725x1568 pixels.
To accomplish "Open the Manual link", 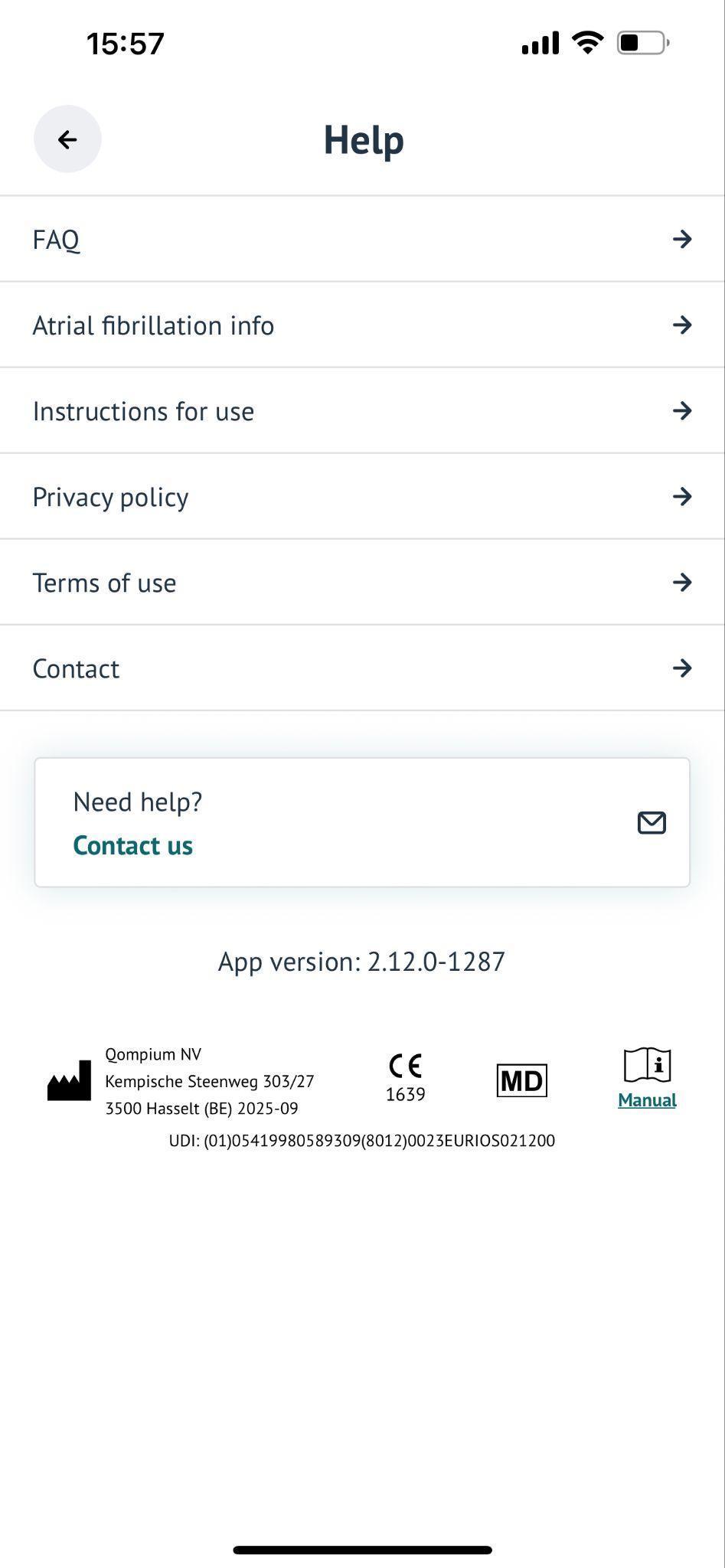I will [647, 1100].
